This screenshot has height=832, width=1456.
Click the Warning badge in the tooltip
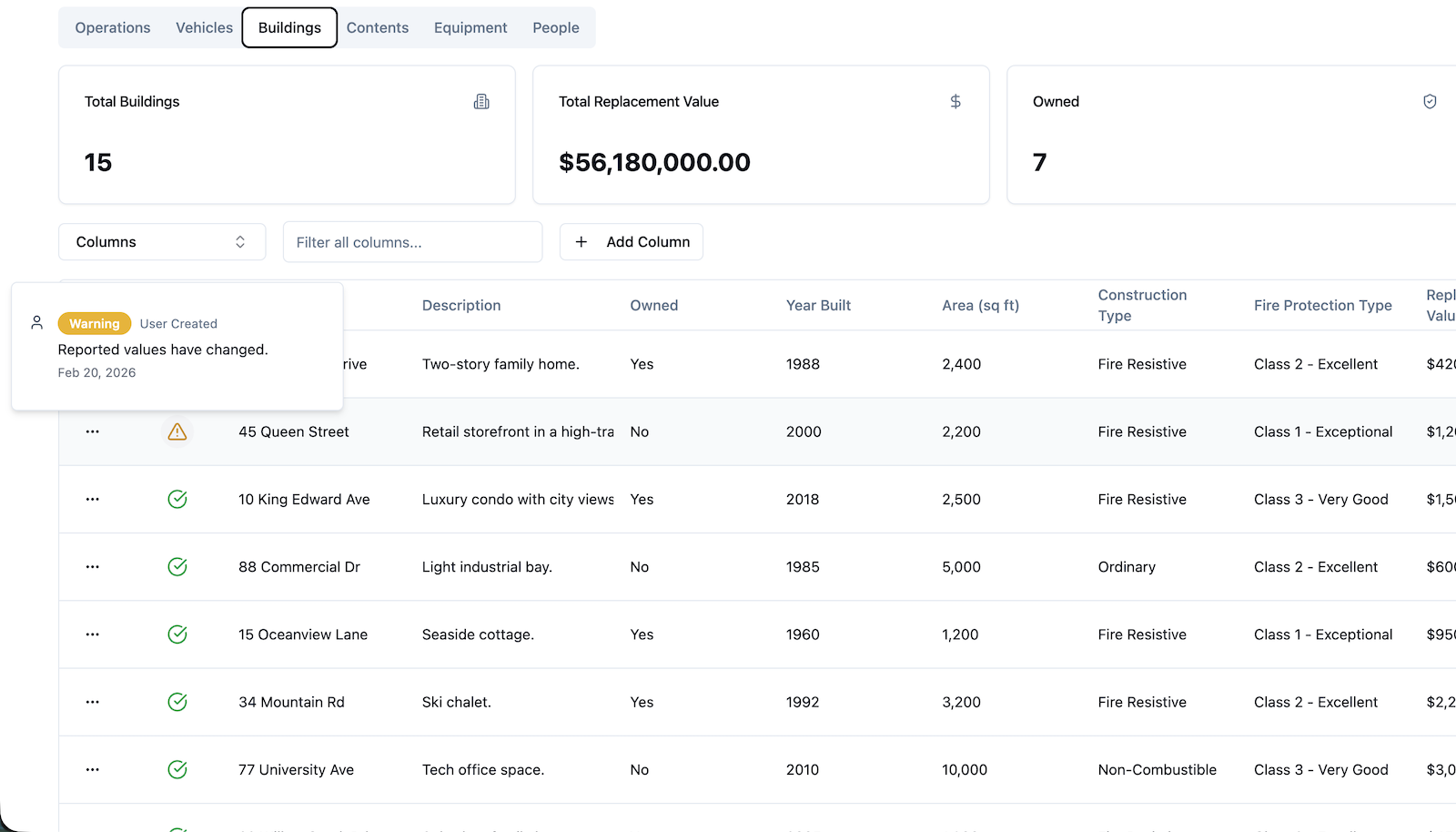coord(95,324)
